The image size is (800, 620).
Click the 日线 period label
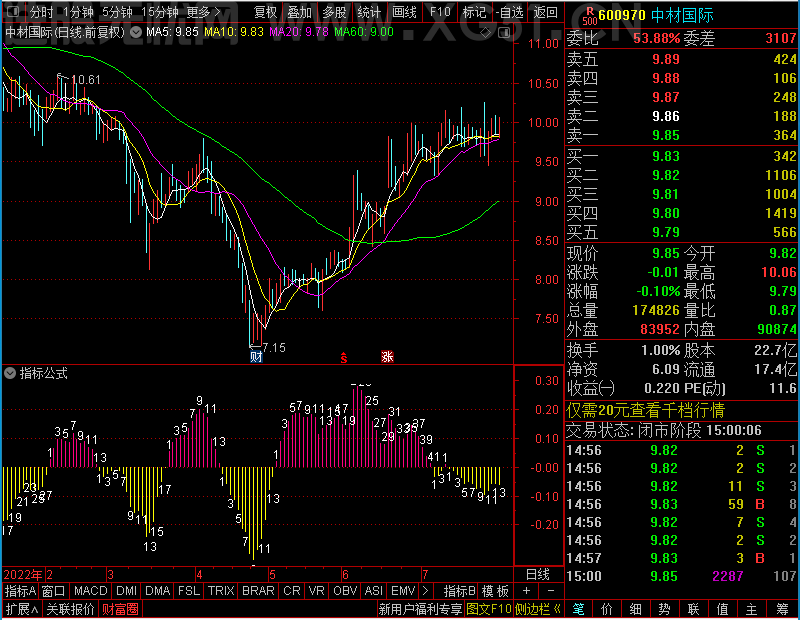(538, 575)
